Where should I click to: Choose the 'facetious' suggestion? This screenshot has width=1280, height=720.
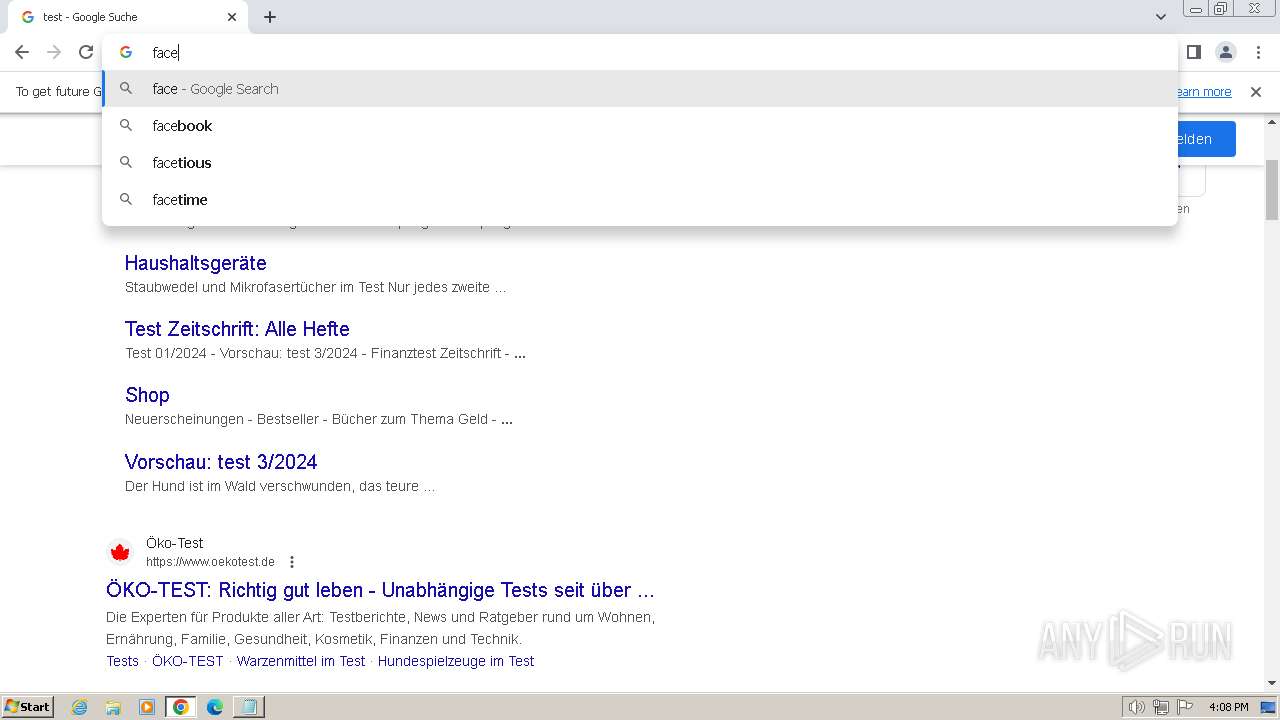pyautogui.click(x=640, y=163)
